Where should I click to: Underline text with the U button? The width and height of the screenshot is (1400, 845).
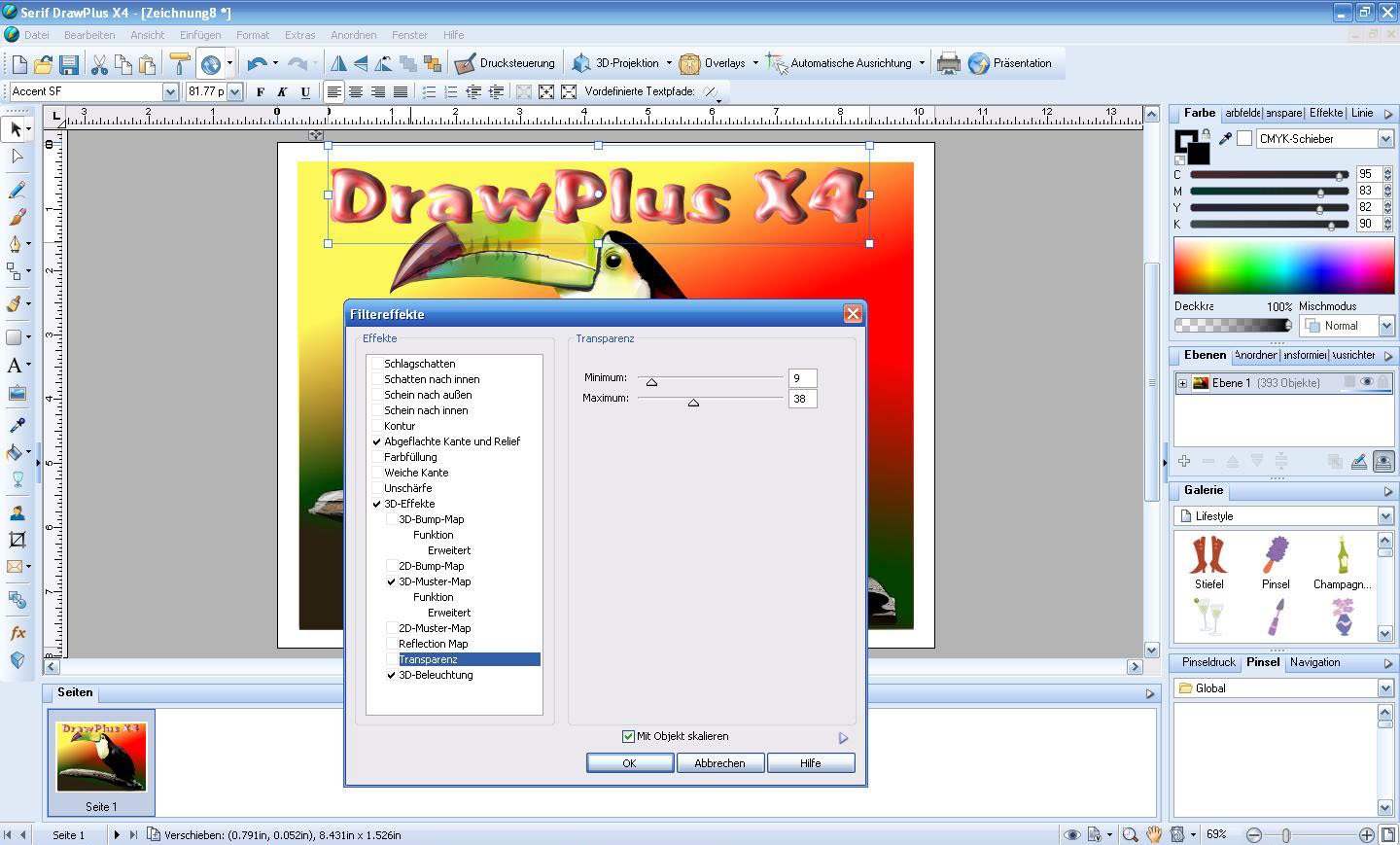pos(305,91)
